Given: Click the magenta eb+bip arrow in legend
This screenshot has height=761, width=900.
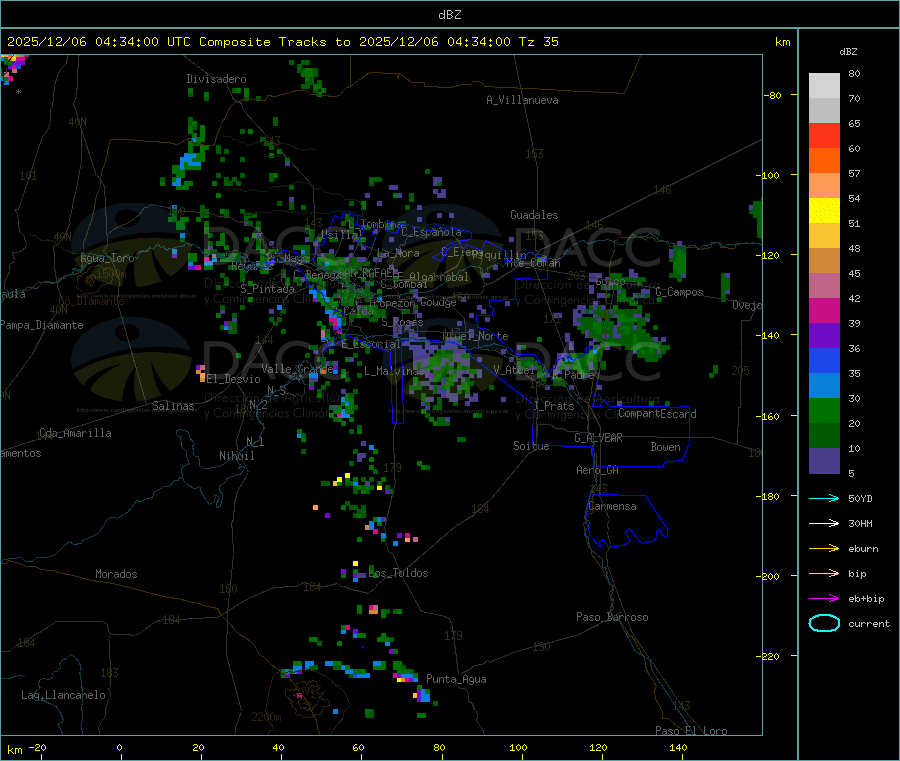Looking at the screenshot, I should pos(824,598).
